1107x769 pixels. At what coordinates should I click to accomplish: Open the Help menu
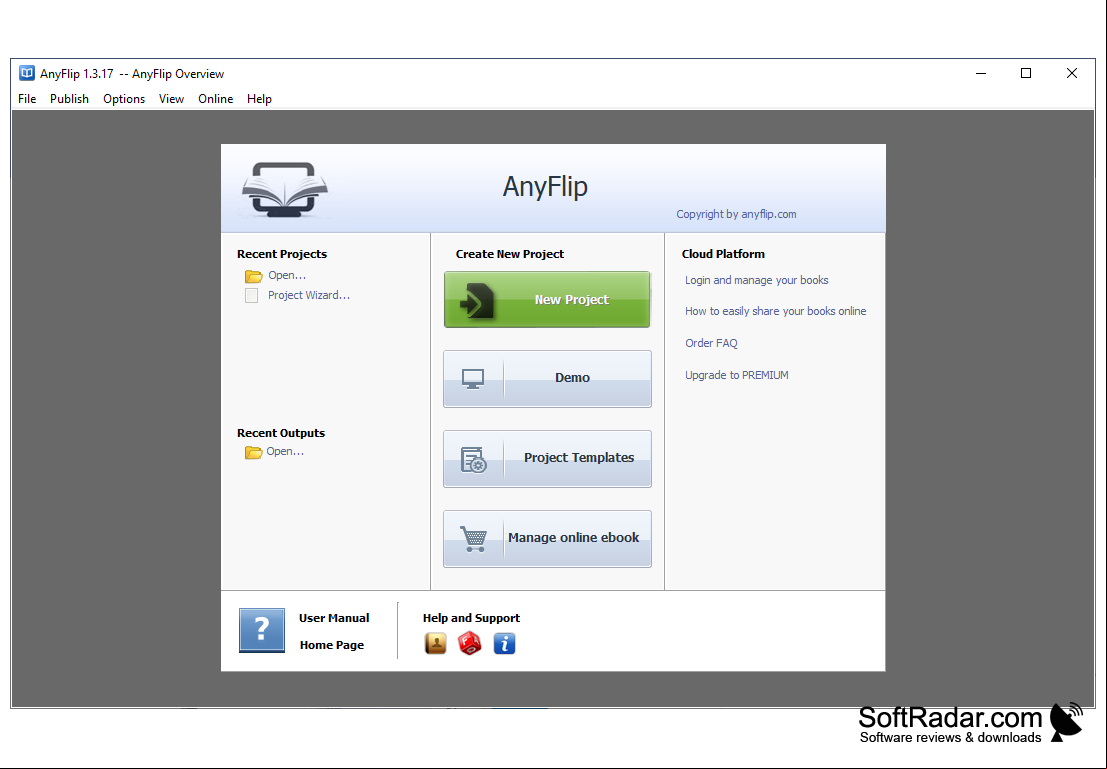click(259, 99)
